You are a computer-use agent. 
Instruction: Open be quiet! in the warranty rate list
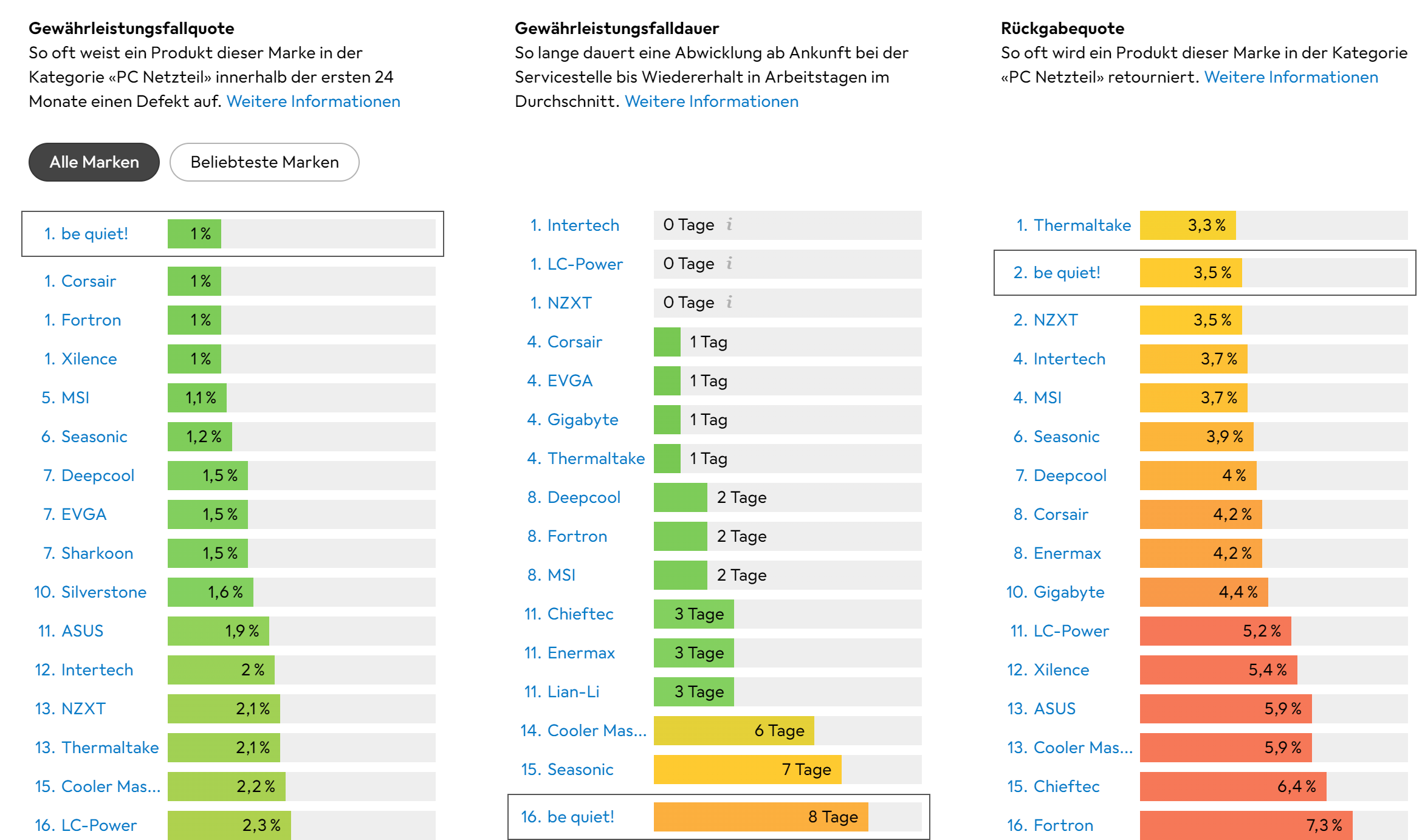[94, 234]
